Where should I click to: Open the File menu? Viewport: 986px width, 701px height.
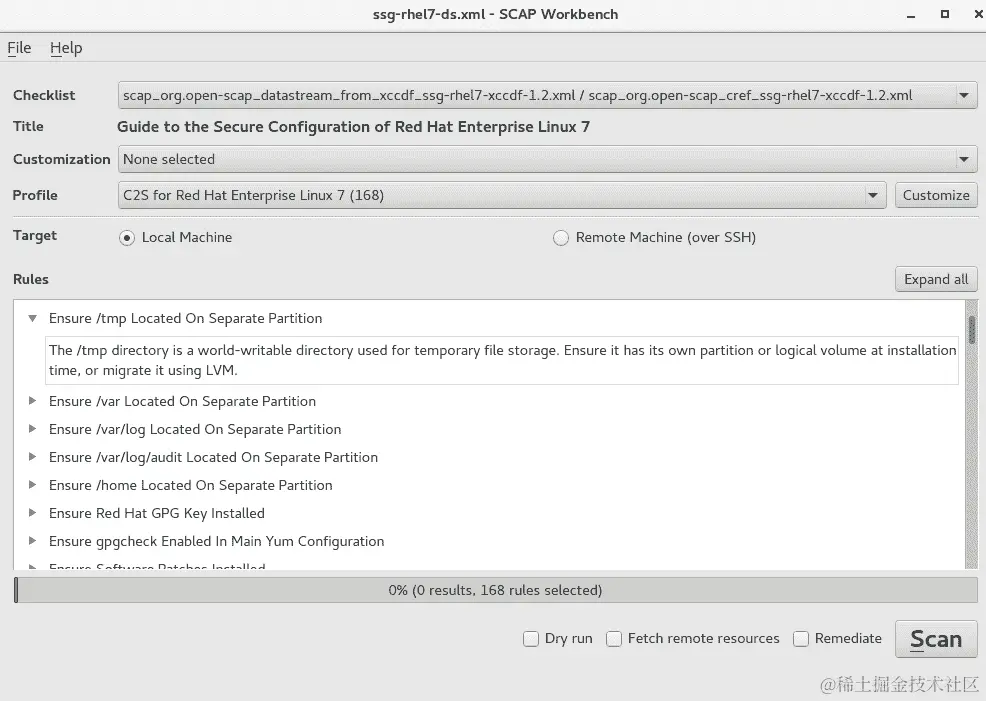pyautogui.click(x=19, y=48)
